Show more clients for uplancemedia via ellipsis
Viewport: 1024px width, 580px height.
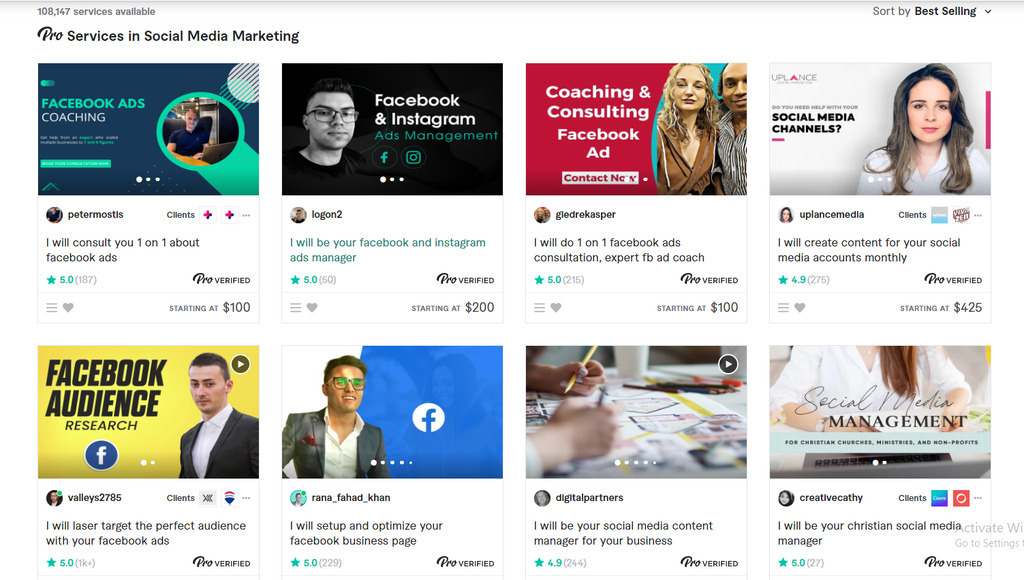tap(978, 215)
